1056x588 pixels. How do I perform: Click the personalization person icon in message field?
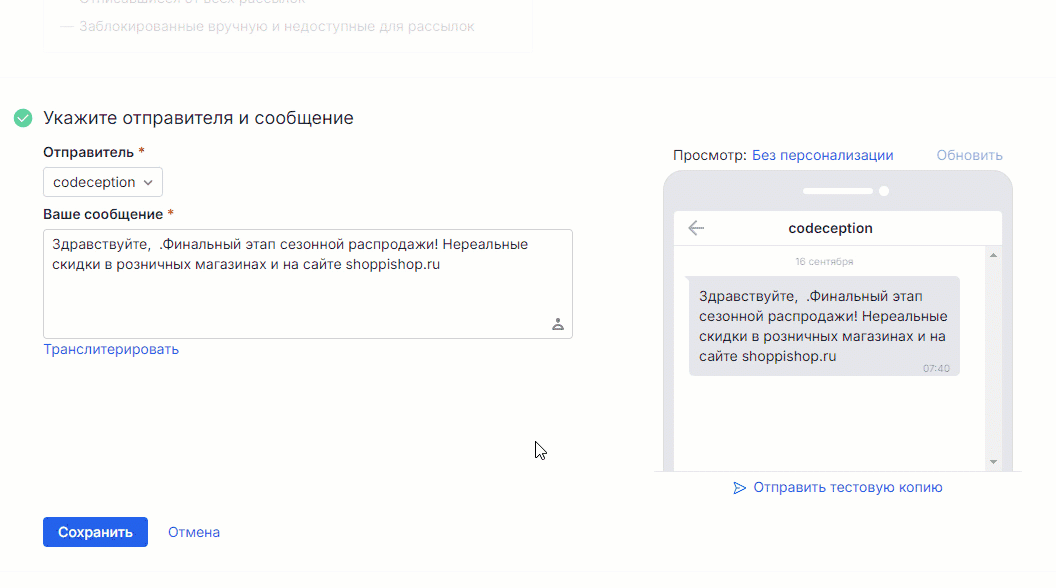(x=558, y=323)
